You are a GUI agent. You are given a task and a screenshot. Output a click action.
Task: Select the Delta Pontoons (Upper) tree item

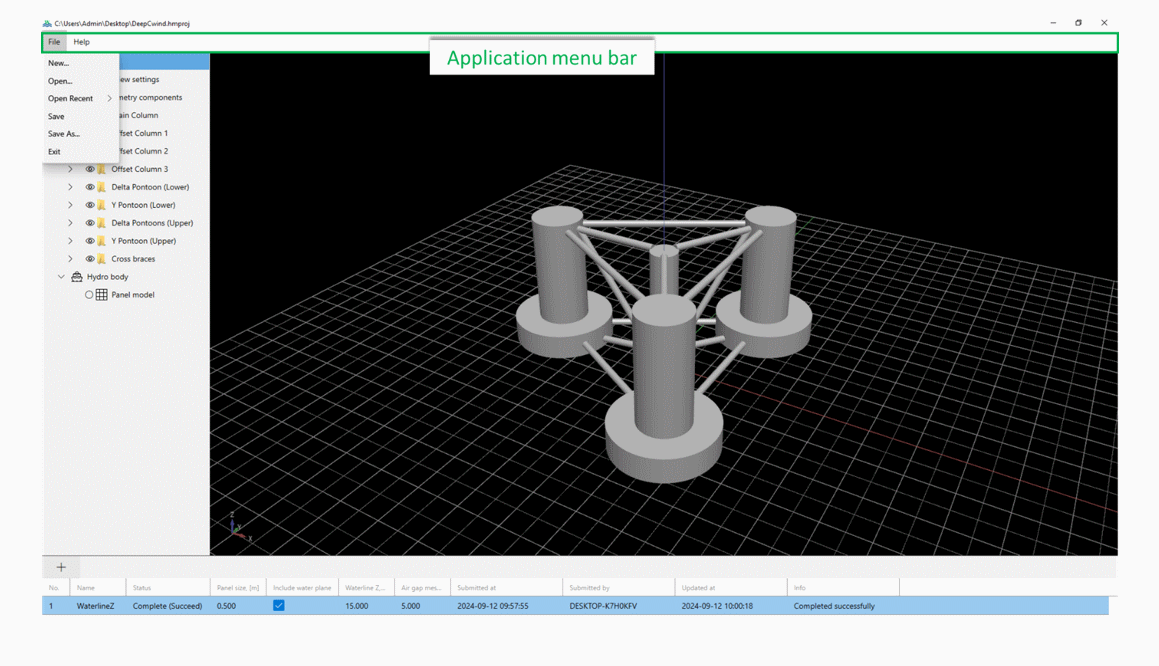click(152, 222)
